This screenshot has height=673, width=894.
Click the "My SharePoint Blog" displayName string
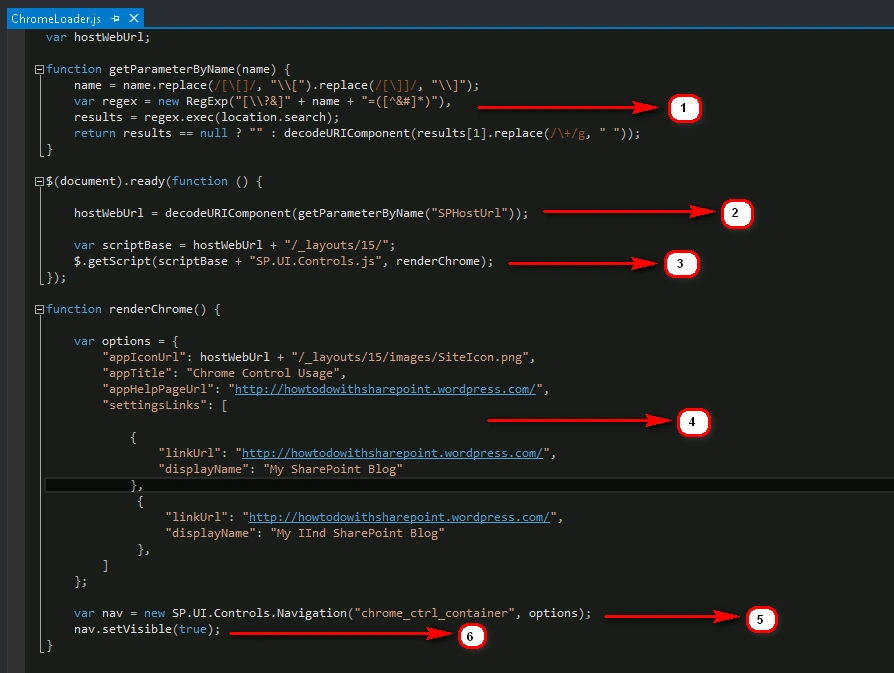[333, 469]
